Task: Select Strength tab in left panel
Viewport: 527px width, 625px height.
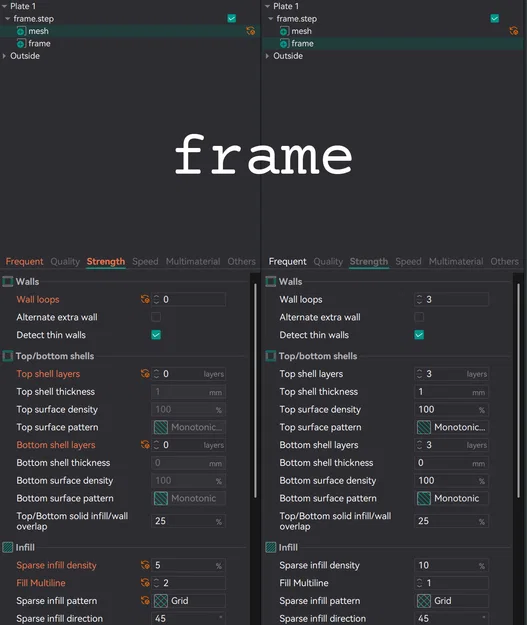Action: coord(106,261)
